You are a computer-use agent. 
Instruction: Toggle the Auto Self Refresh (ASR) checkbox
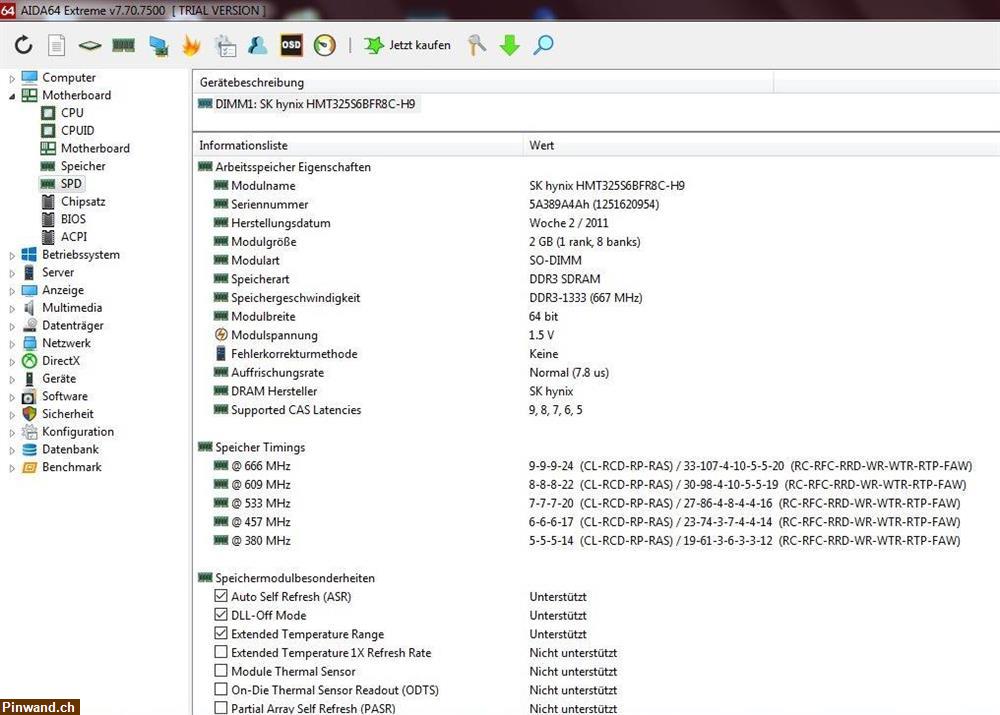pyautogui.click(x=221, y=597)
